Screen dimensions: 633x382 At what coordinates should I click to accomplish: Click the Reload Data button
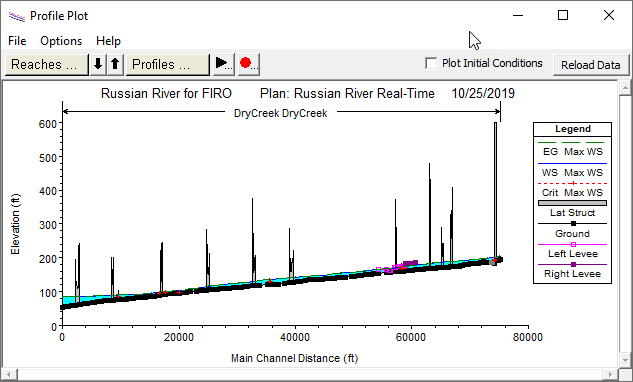[591, 65]
